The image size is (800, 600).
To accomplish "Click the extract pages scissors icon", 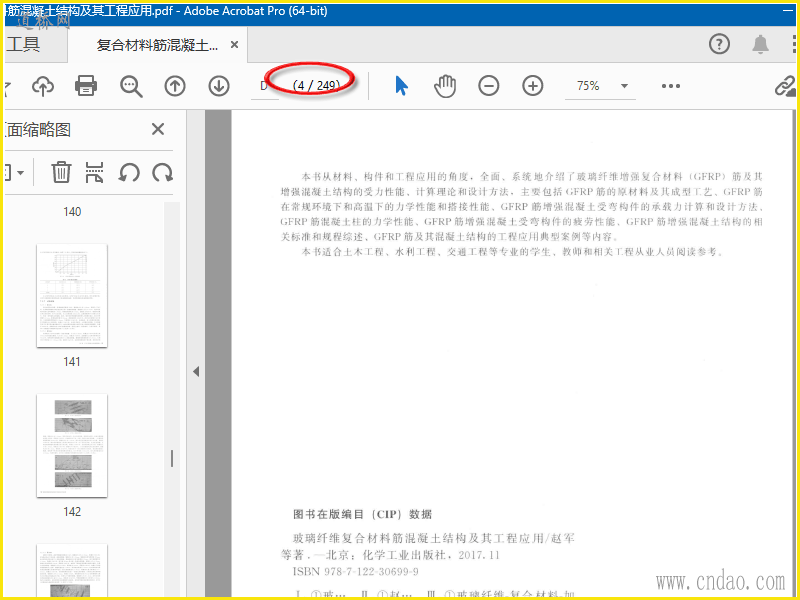I will point(94,172).
